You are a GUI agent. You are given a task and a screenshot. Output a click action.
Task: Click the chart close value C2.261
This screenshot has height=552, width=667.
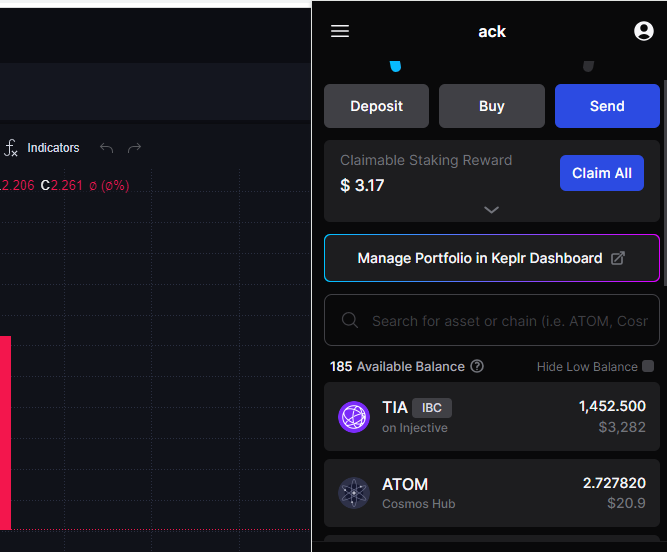(x=62, y=185)
